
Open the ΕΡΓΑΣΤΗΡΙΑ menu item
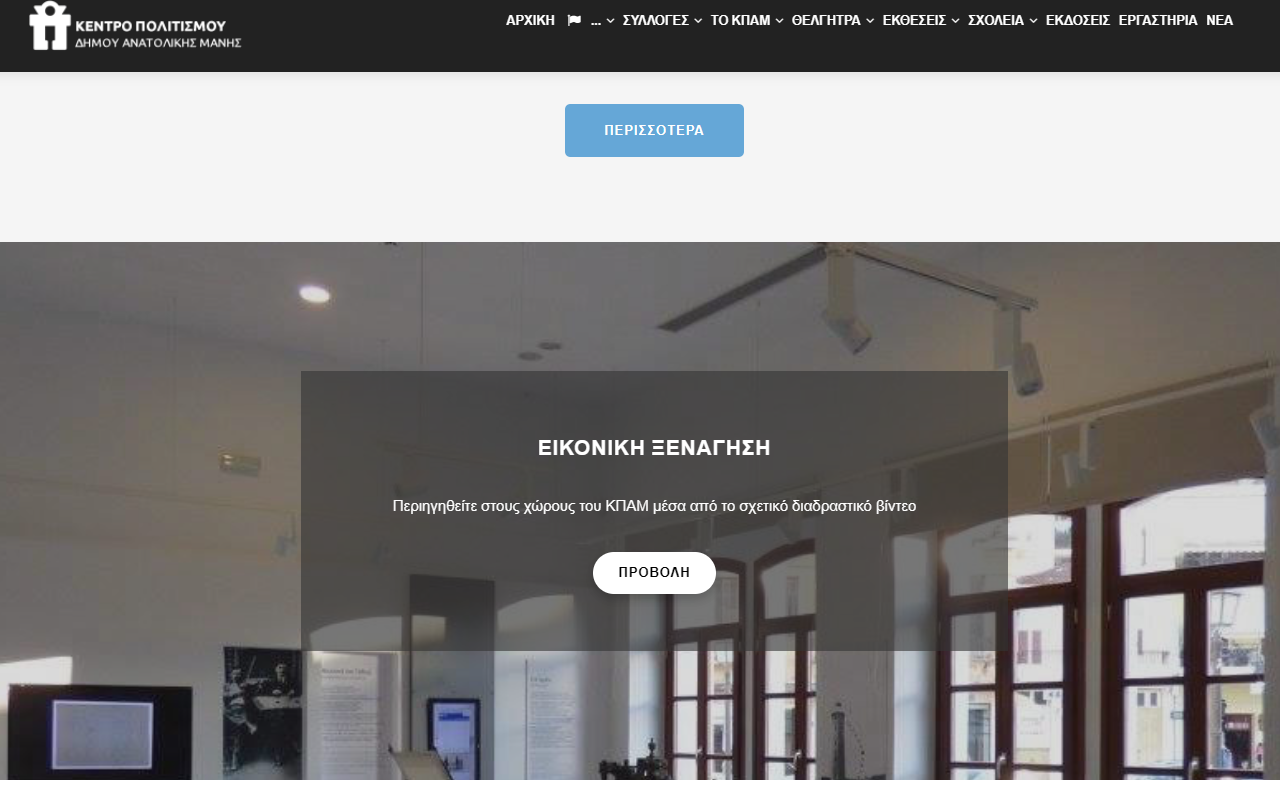pyautogui.click(x=1157, y=20)
